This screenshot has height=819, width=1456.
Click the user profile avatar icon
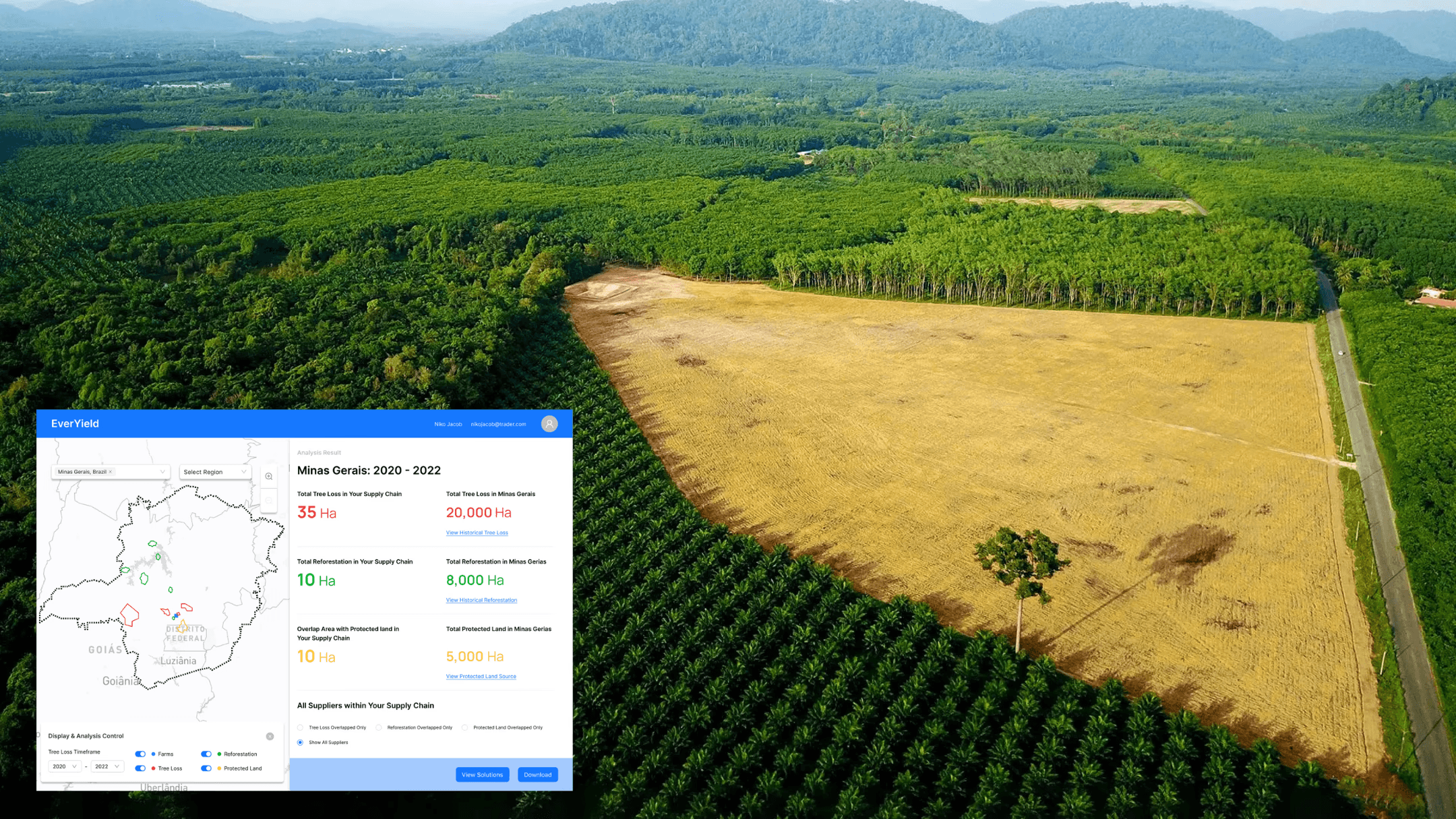(549, 424)
